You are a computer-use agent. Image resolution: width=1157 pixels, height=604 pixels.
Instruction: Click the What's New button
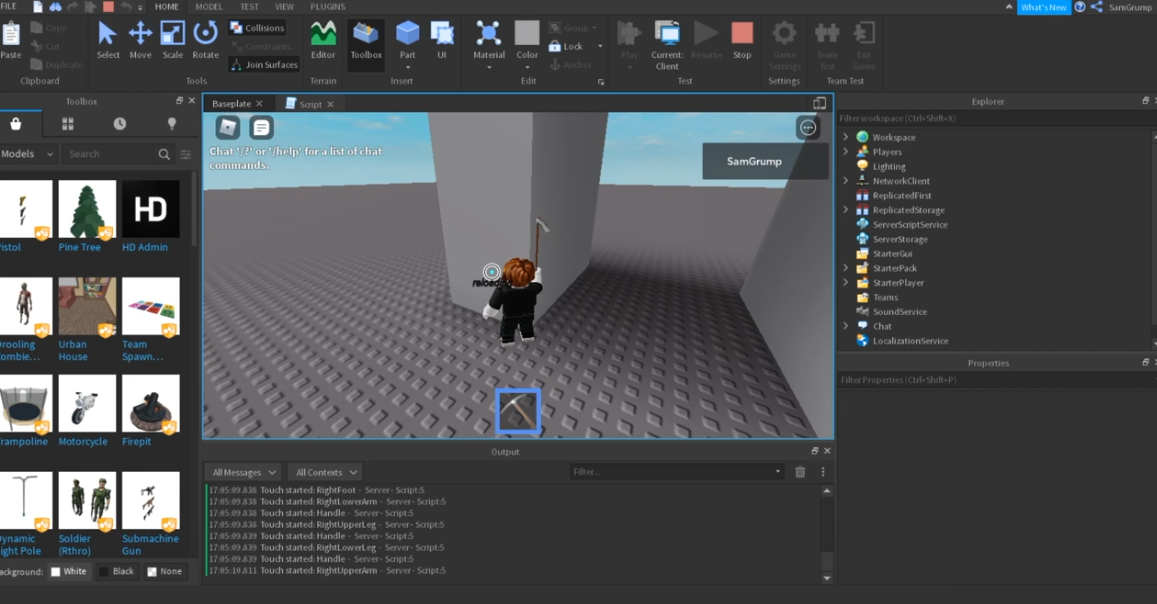pos(1043,7)
